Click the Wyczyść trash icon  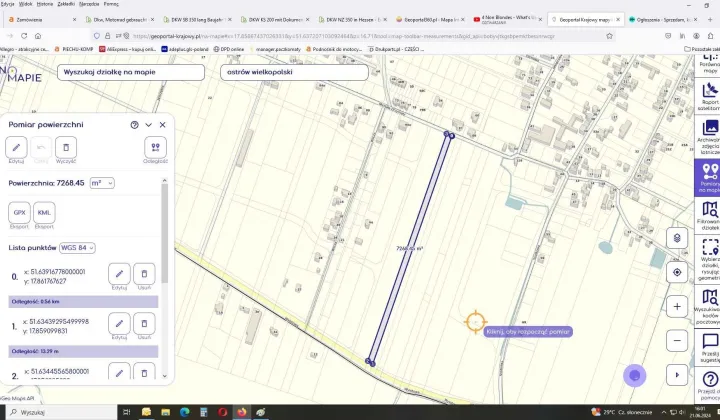[x=66, y=147]
